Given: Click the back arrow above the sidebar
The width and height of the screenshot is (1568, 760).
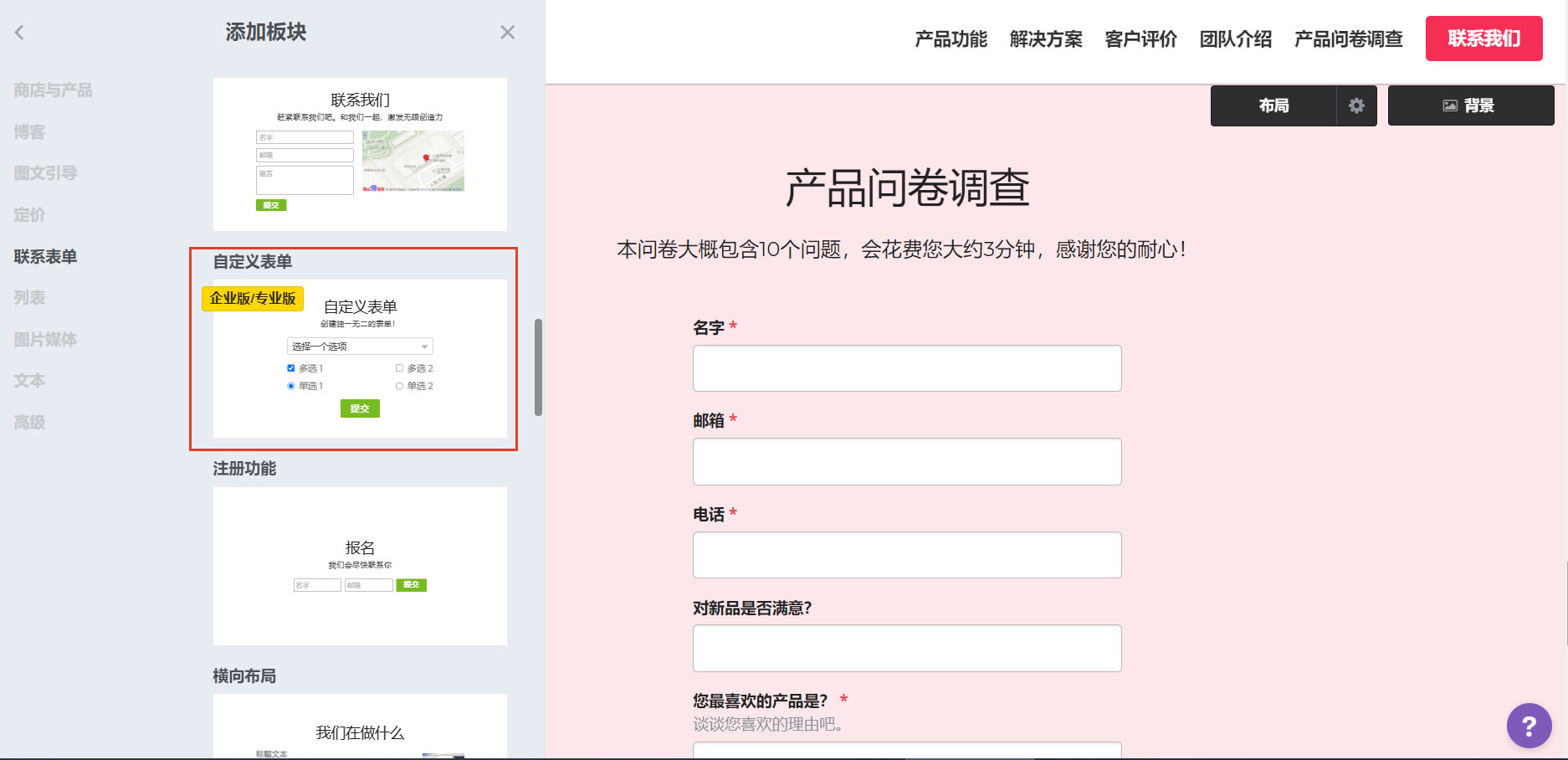Looking at the screenshot, I should point(18,32).
